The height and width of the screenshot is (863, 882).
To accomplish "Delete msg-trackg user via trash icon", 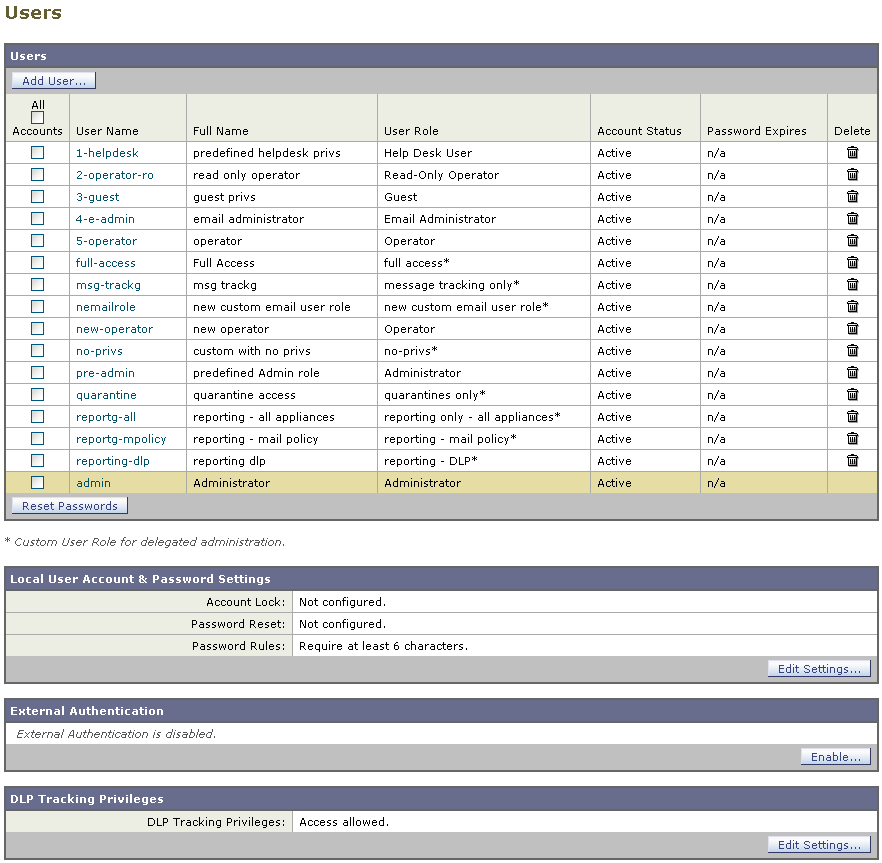I will point(852,284).
